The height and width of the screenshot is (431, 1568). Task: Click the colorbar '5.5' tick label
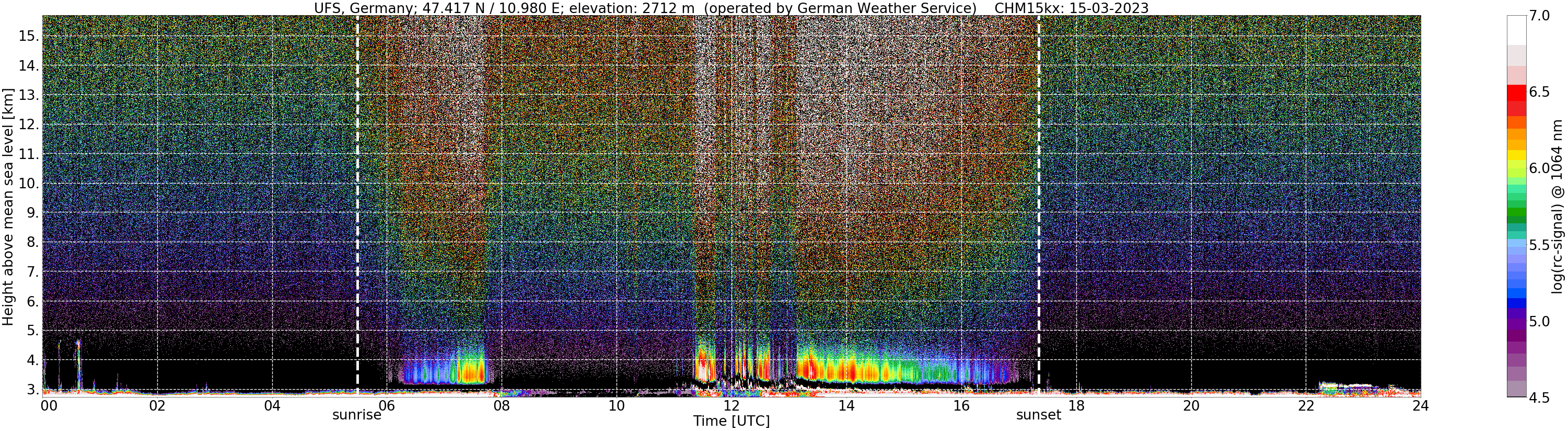coord(1540,245)
